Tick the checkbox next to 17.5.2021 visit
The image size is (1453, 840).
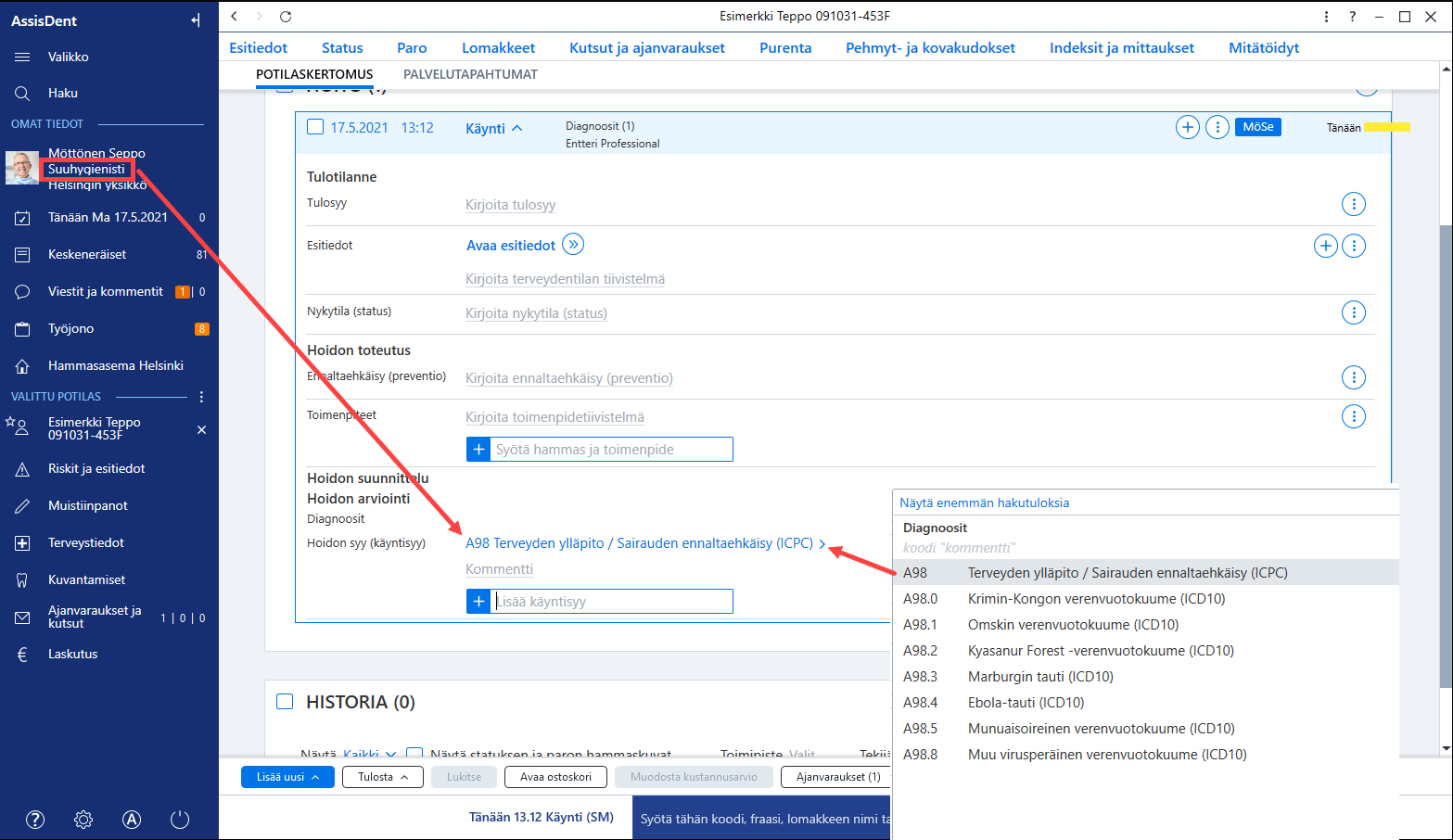pyautogui.click(x=315, y=127)
